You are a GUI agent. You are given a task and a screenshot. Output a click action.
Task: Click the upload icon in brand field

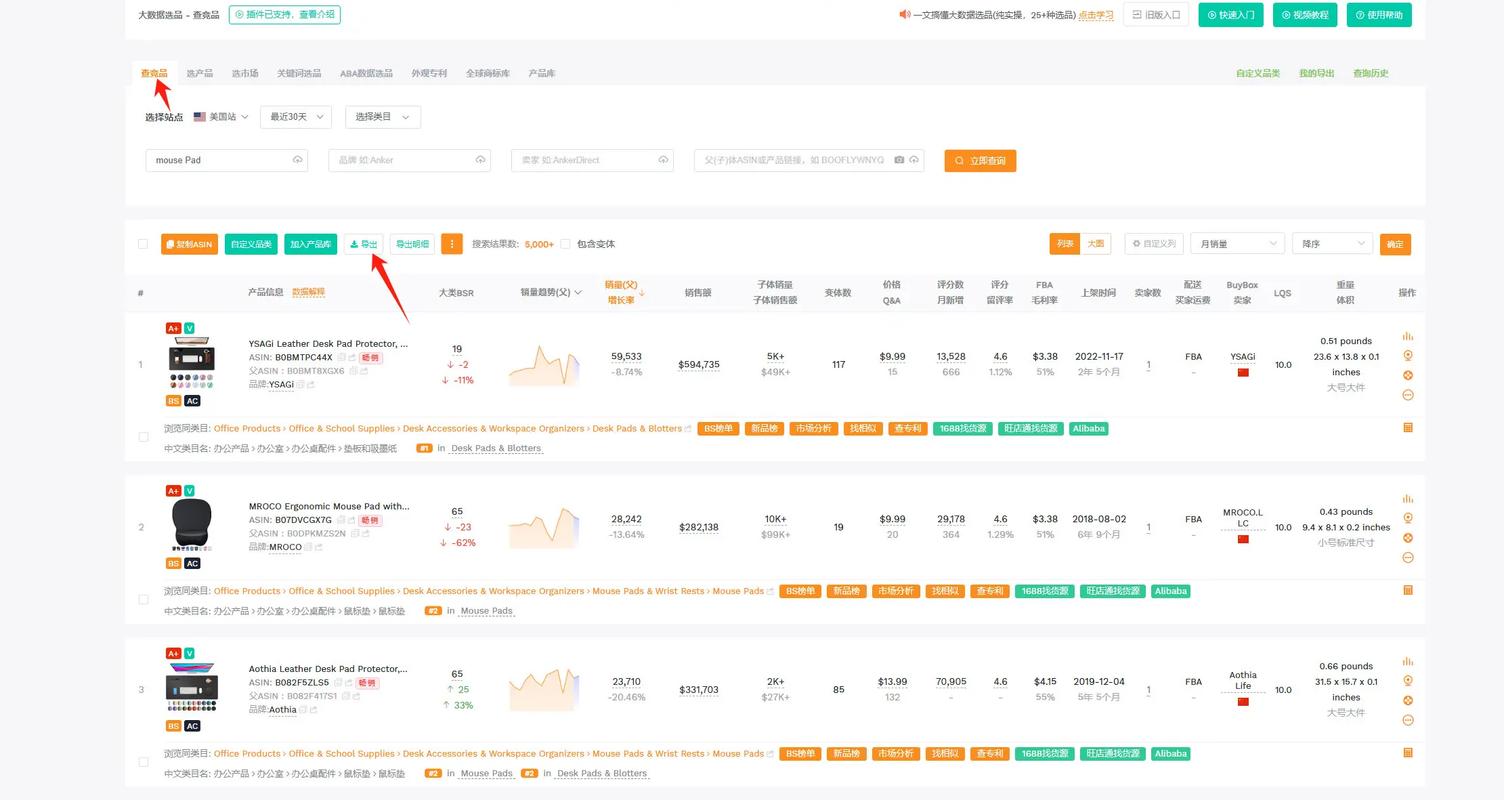pos(480,160)
